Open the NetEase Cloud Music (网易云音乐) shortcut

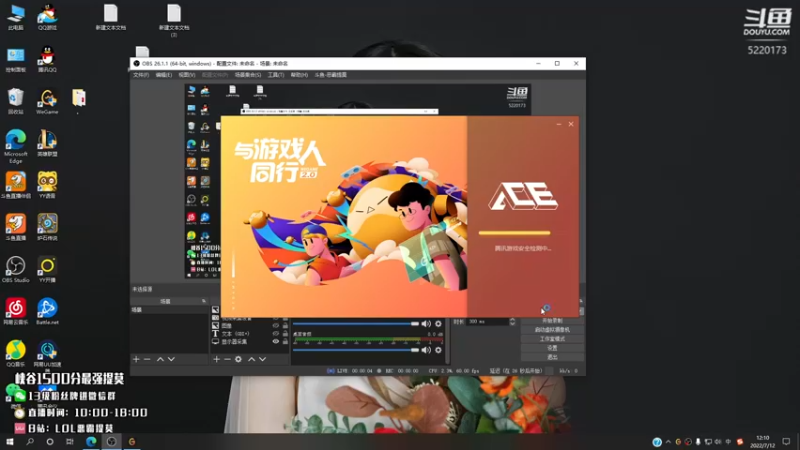pos(16,312)
